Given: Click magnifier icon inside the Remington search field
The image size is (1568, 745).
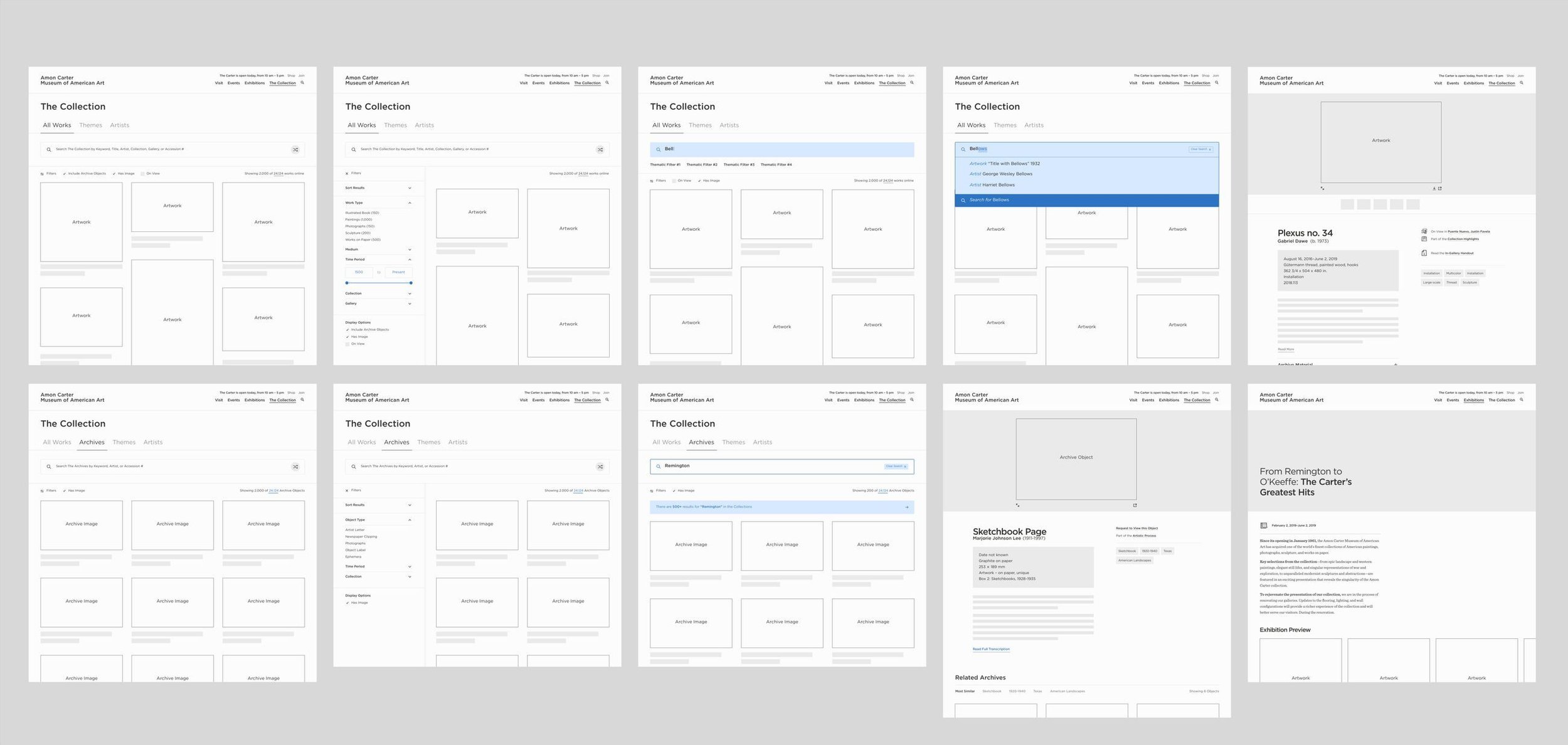Looking at the screenshot, I should coord(658,466).
